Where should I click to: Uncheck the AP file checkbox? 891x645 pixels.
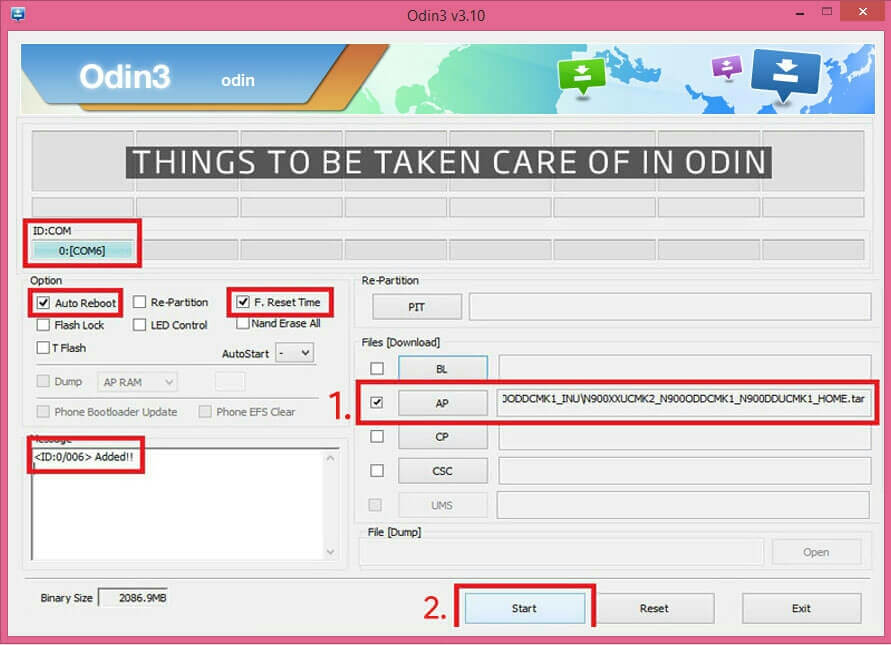(x=376, y=402)
